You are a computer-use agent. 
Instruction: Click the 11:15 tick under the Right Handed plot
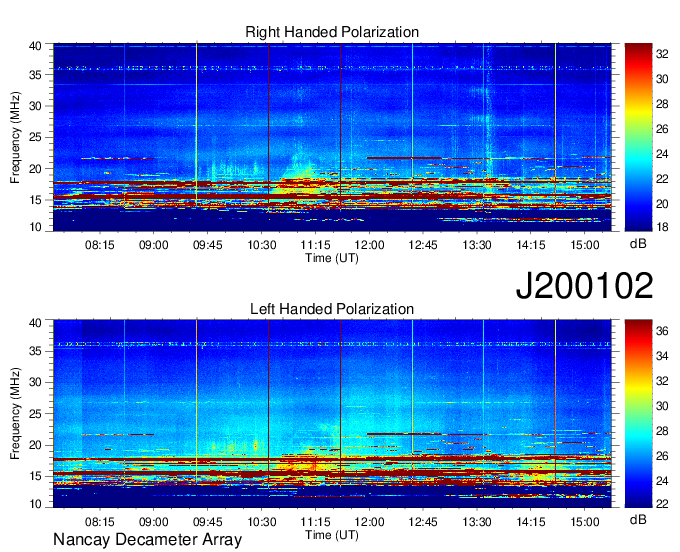315,245
